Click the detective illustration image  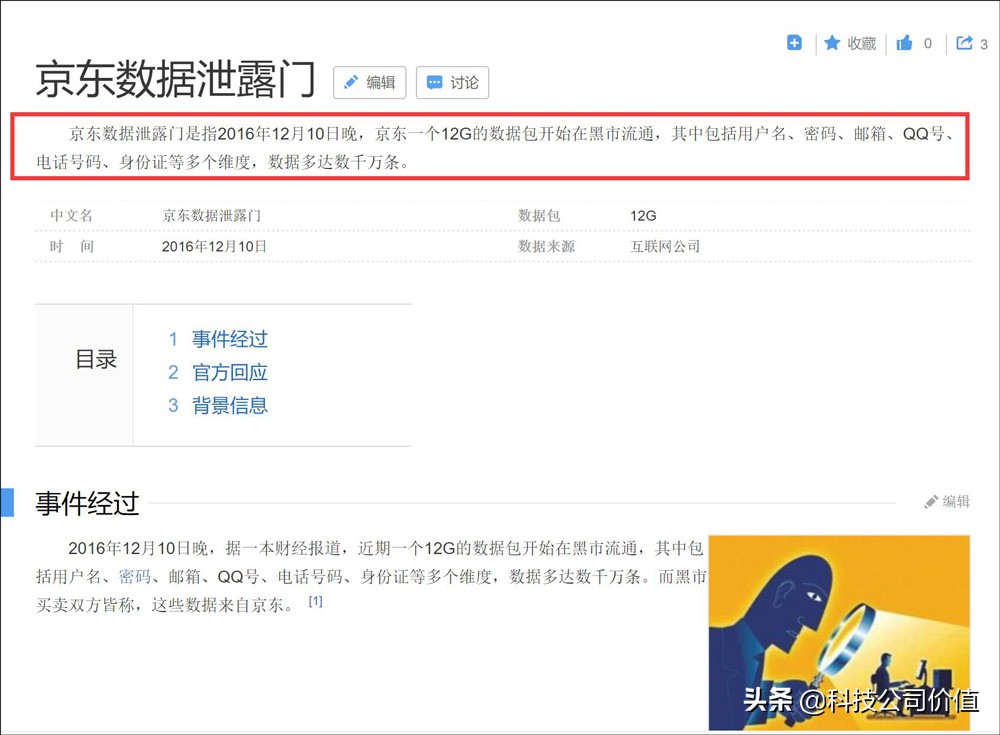pyautogui.click(x=838, y=630)
